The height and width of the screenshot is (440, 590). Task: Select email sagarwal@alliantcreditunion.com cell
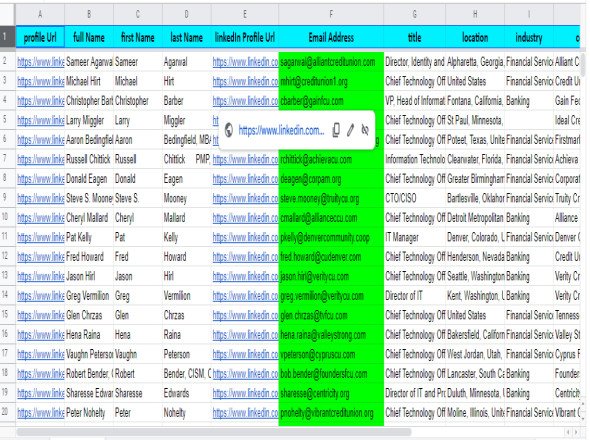pyautogui.click(x=331, y=62)
